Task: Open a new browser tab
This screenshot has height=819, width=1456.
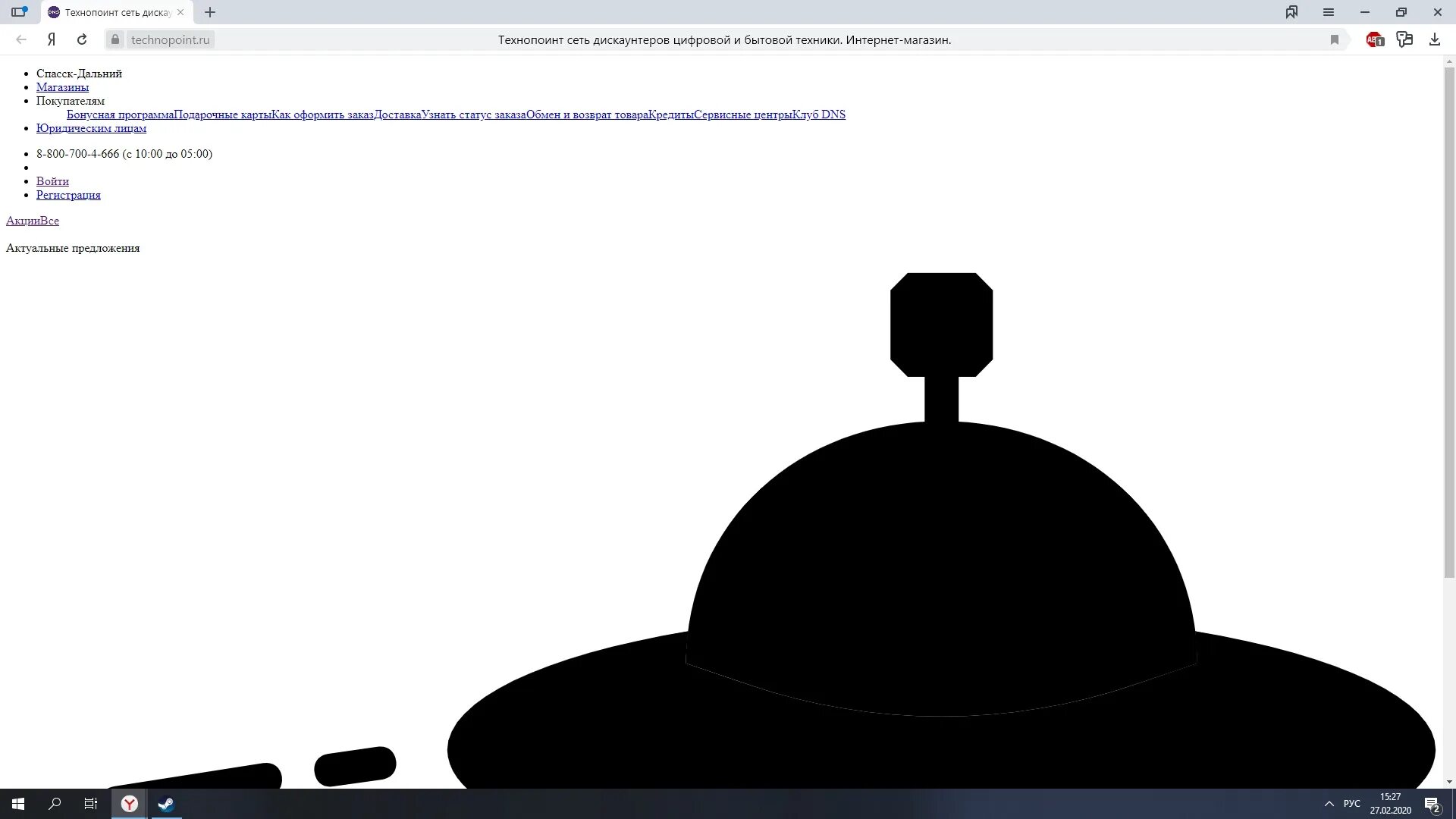Action: [210, 13]
